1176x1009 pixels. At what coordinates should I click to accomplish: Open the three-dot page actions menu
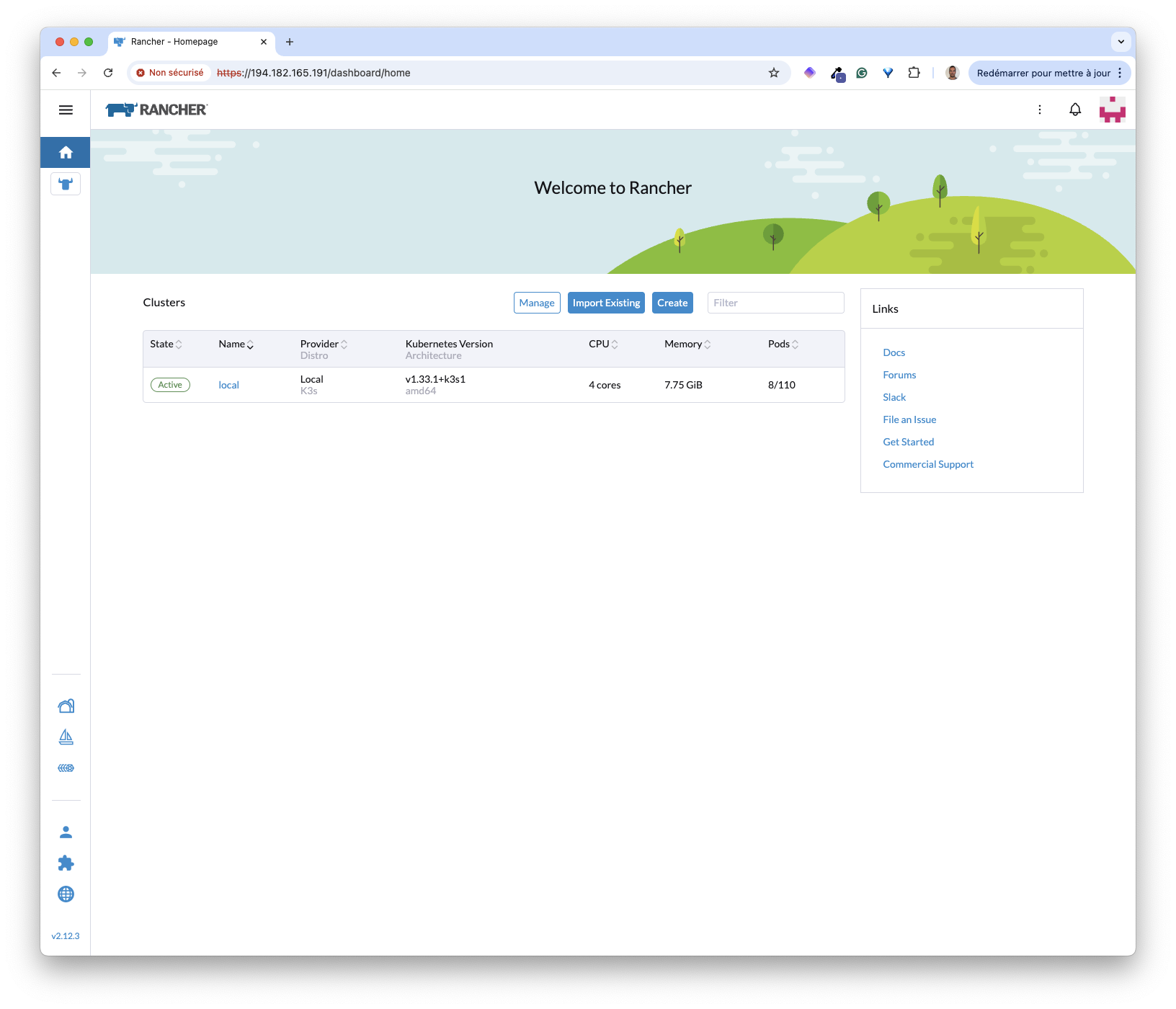click(x=1039, y=110)
